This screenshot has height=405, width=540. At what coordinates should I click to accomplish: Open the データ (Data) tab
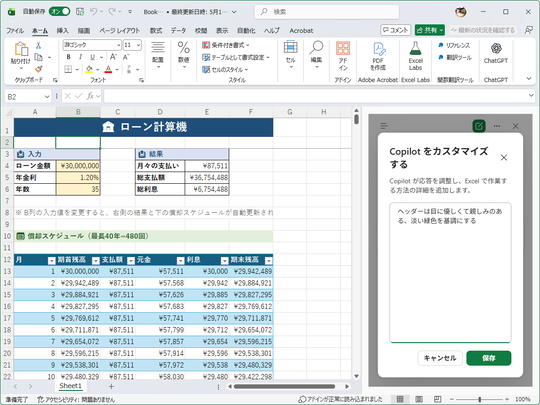click(178, 31)
